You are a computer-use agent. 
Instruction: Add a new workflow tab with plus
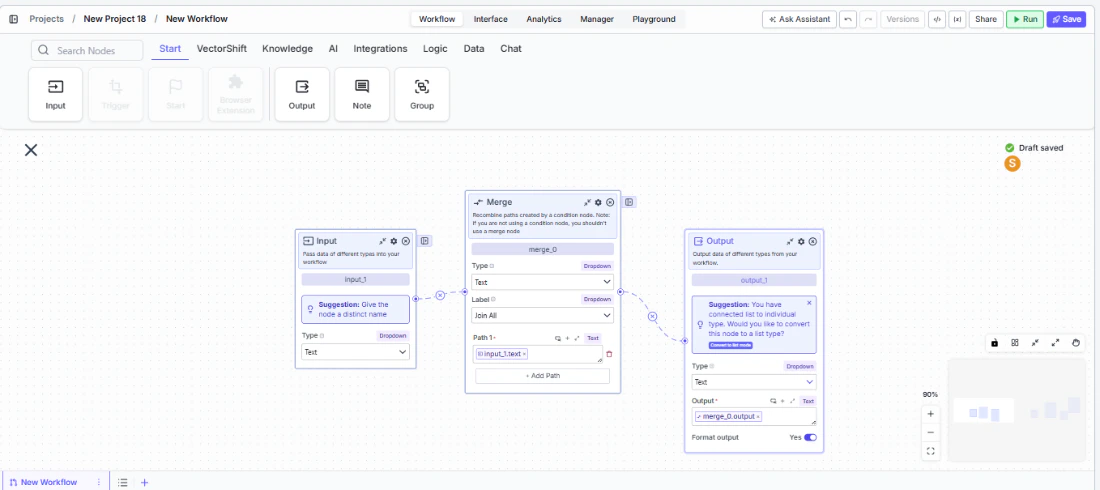click(145, 482)
